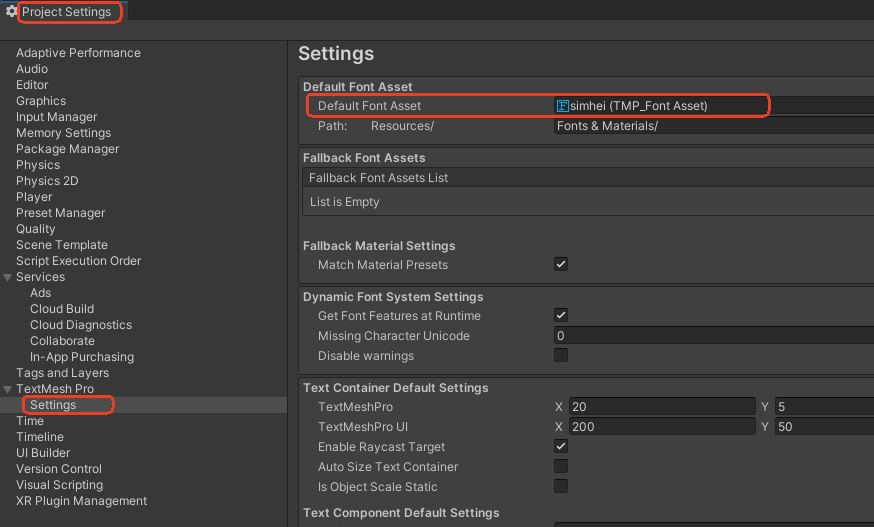Select TextMesh Pro in the sidebar

55,389
